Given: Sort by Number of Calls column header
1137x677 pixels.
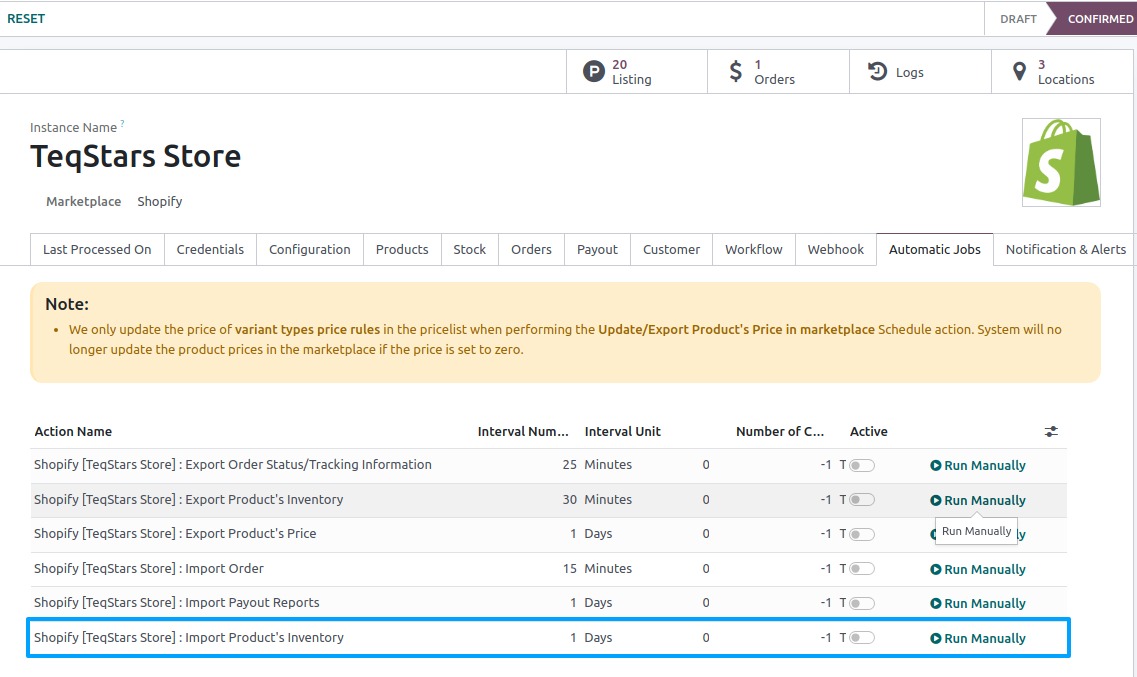Looking at the screenshot, I should click(780, 431).
